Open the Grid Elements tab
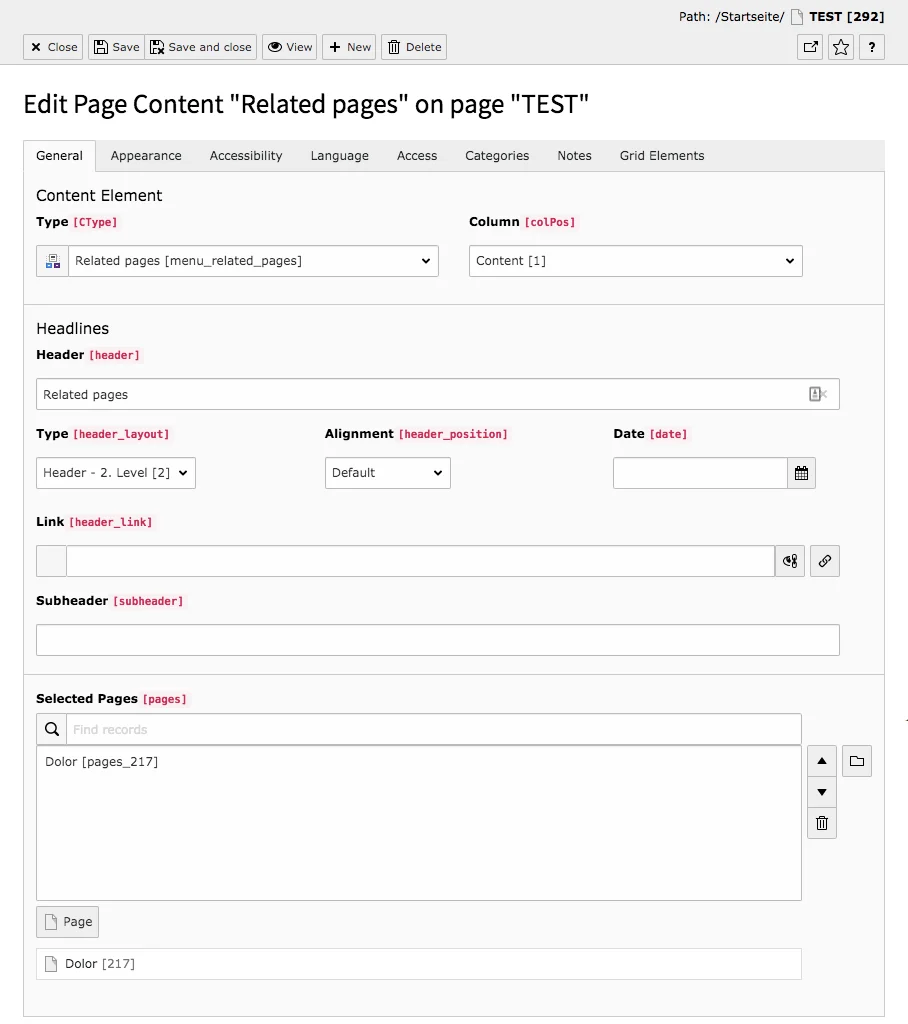The height and width of the screenshot is (1024, 908). tap(661, 156)
